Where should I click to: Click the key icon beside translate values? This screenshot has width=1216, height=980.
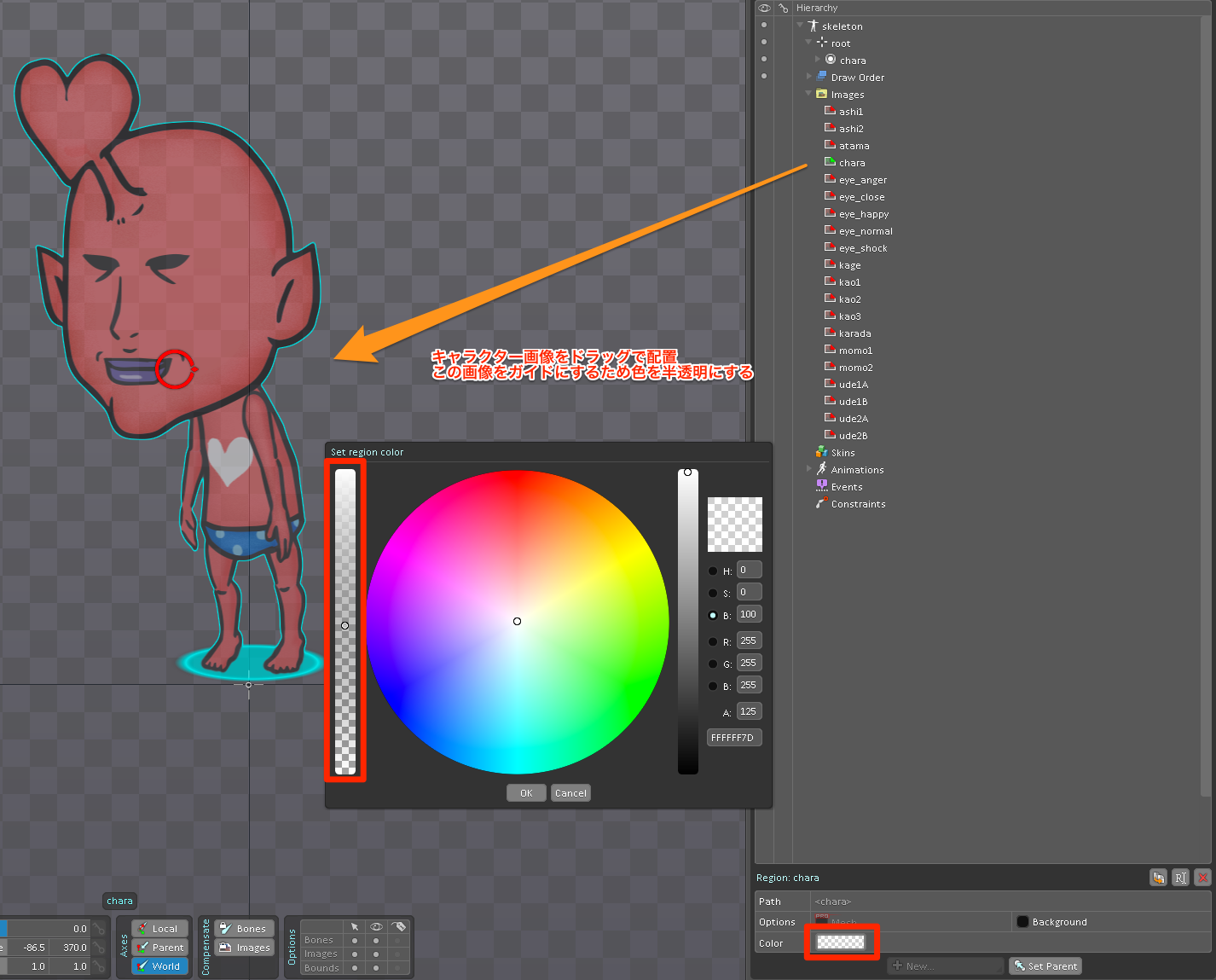(100, 948)
